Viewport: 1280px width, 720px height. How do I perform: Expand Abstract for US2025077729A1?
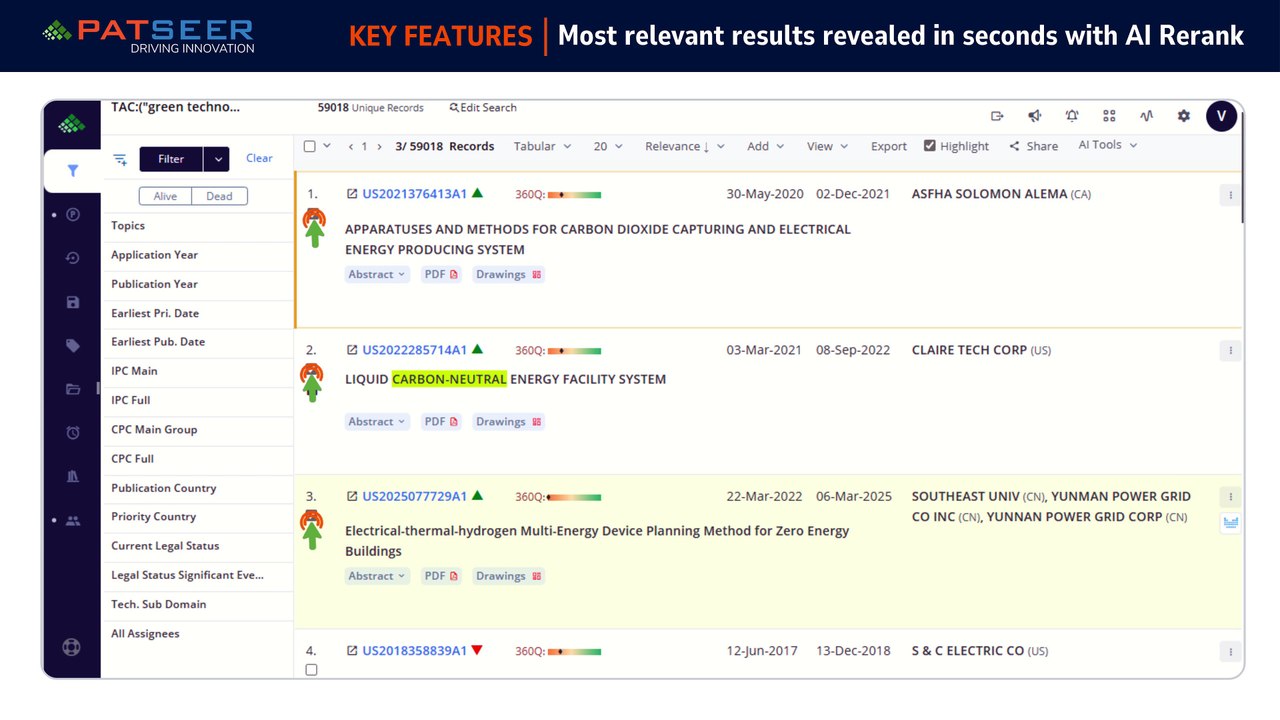377,576
